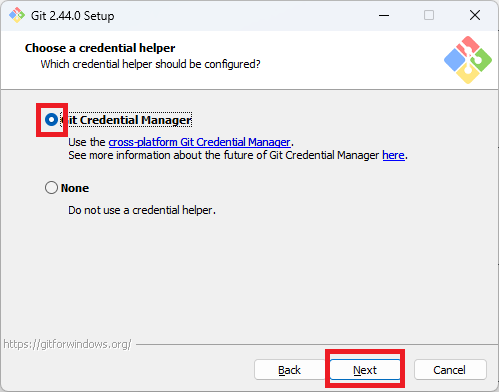
Task: Click the 'Choose a credential helper' heading
Action: [100, 48]
